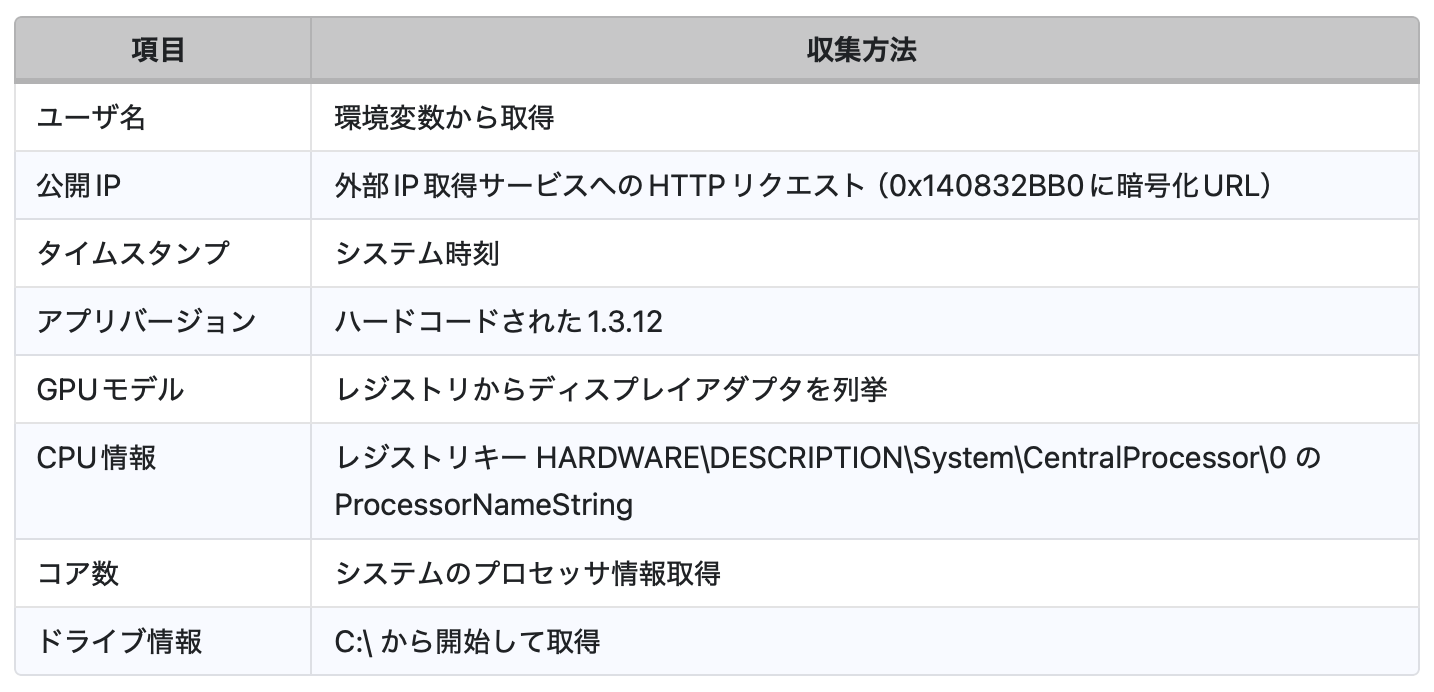
Task: Click the 収集方法 column header
Action: (x=861, y=50)
